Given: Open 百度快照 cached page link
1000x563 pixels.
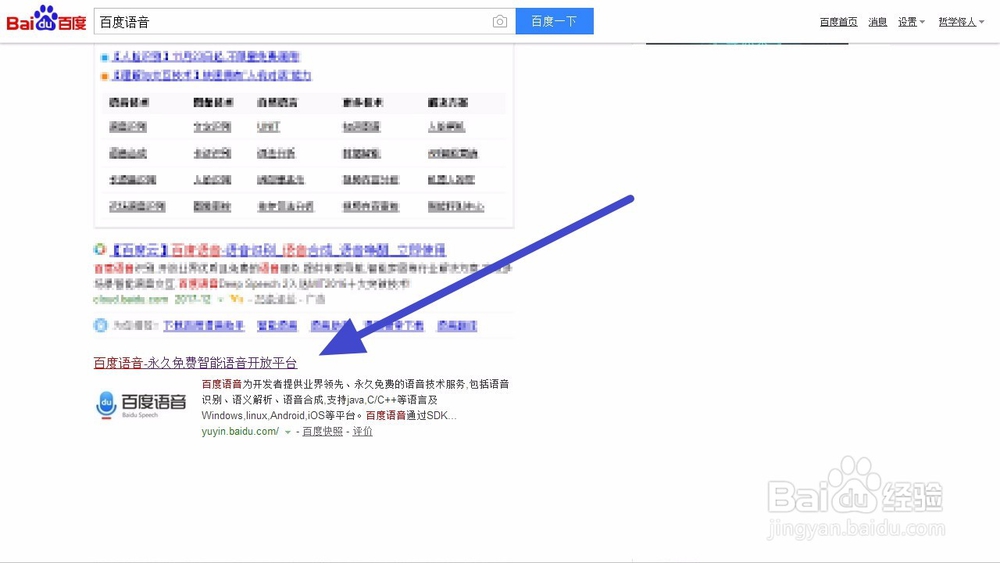Looking at the screenshot, I should [322, 432].
